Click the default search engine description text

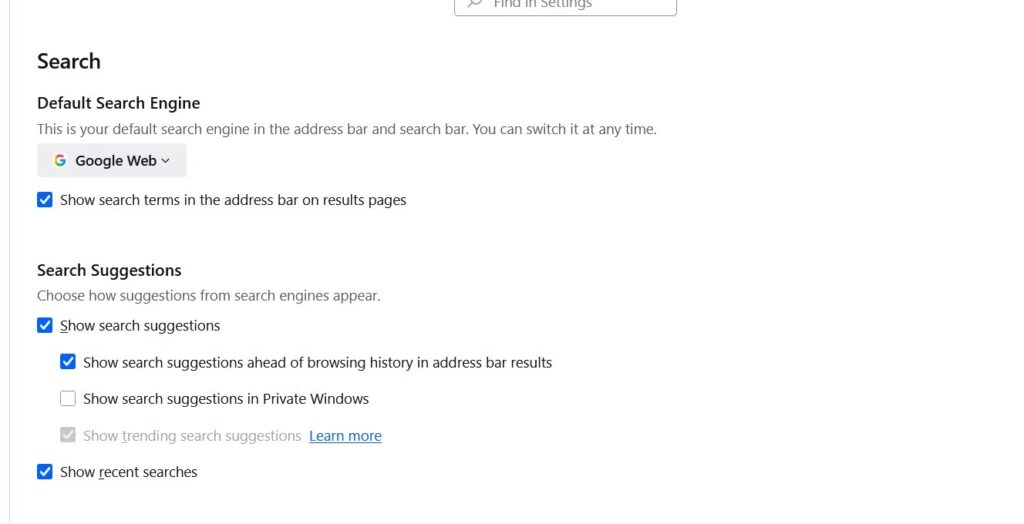[x=347, y=129]
